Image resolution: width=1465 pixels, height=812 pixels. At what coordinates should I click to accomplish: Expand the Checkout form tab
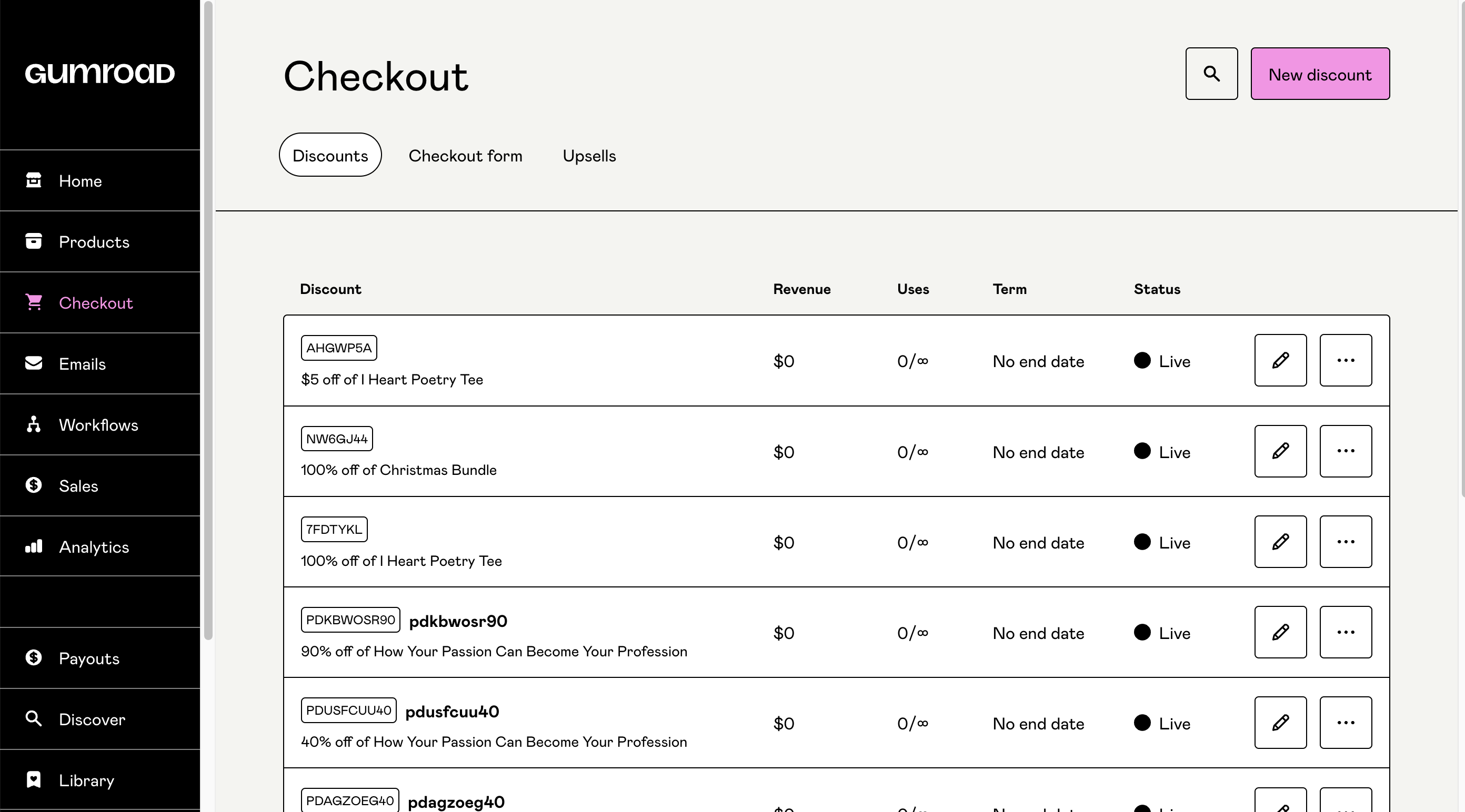click(x=466, y=154)
